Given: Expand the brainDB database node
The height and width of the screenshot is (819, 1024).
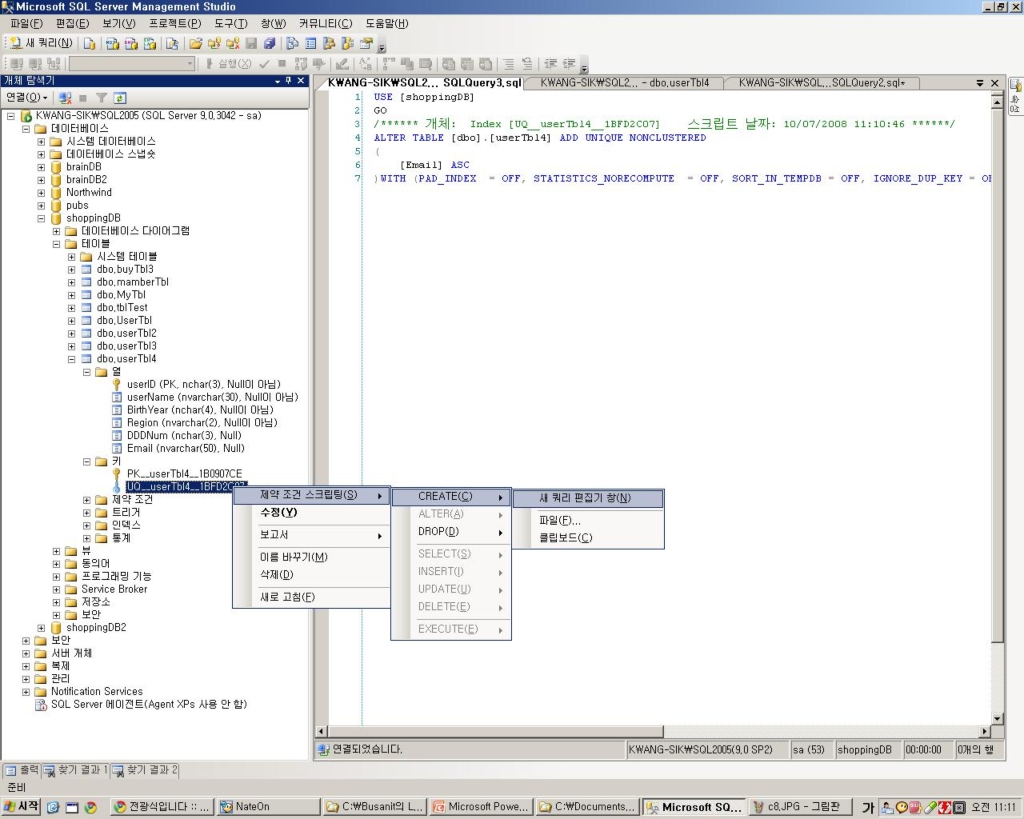Looking at the screenshot, I should pyautogui.click(x=41, y=167).
